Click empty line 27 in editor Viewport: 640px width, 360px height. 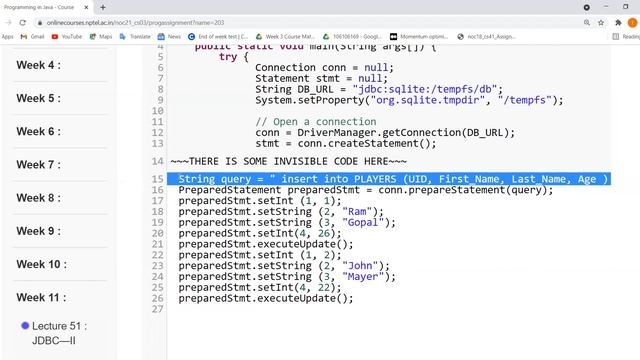[x=389, y=309]
